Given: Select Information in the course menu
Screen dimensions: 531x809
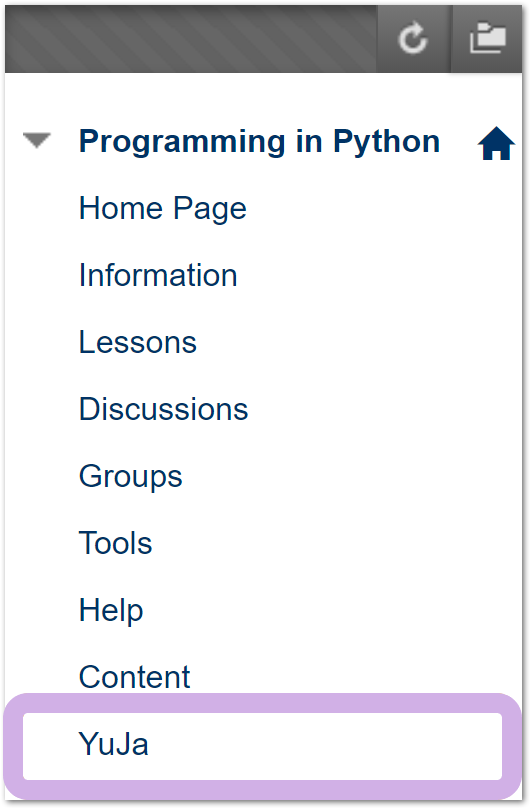Looking at the screenshot, I should (x=158, y=275).
